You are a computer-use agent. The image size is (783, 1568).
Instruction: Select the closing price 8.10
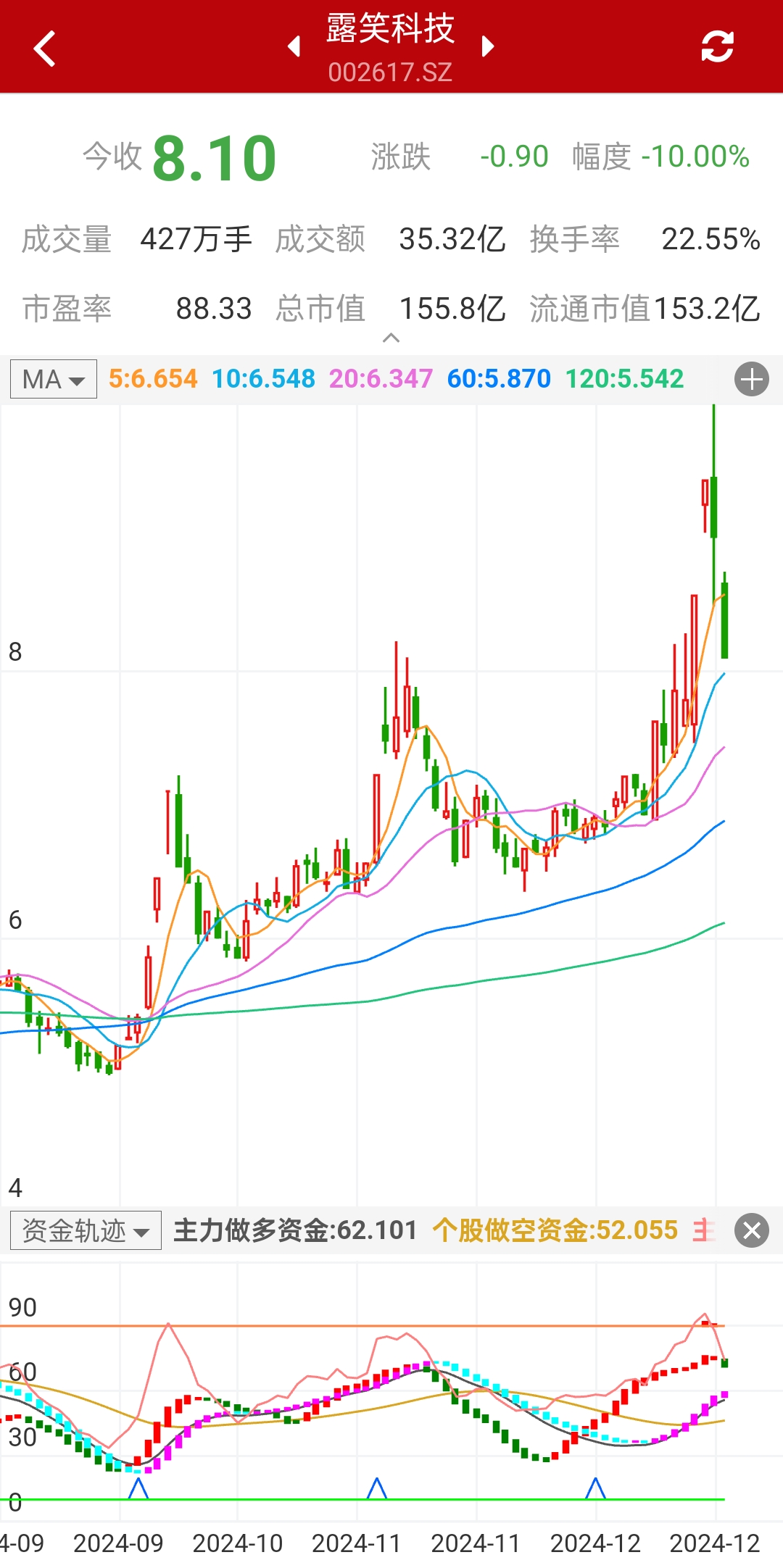[215, 158]
